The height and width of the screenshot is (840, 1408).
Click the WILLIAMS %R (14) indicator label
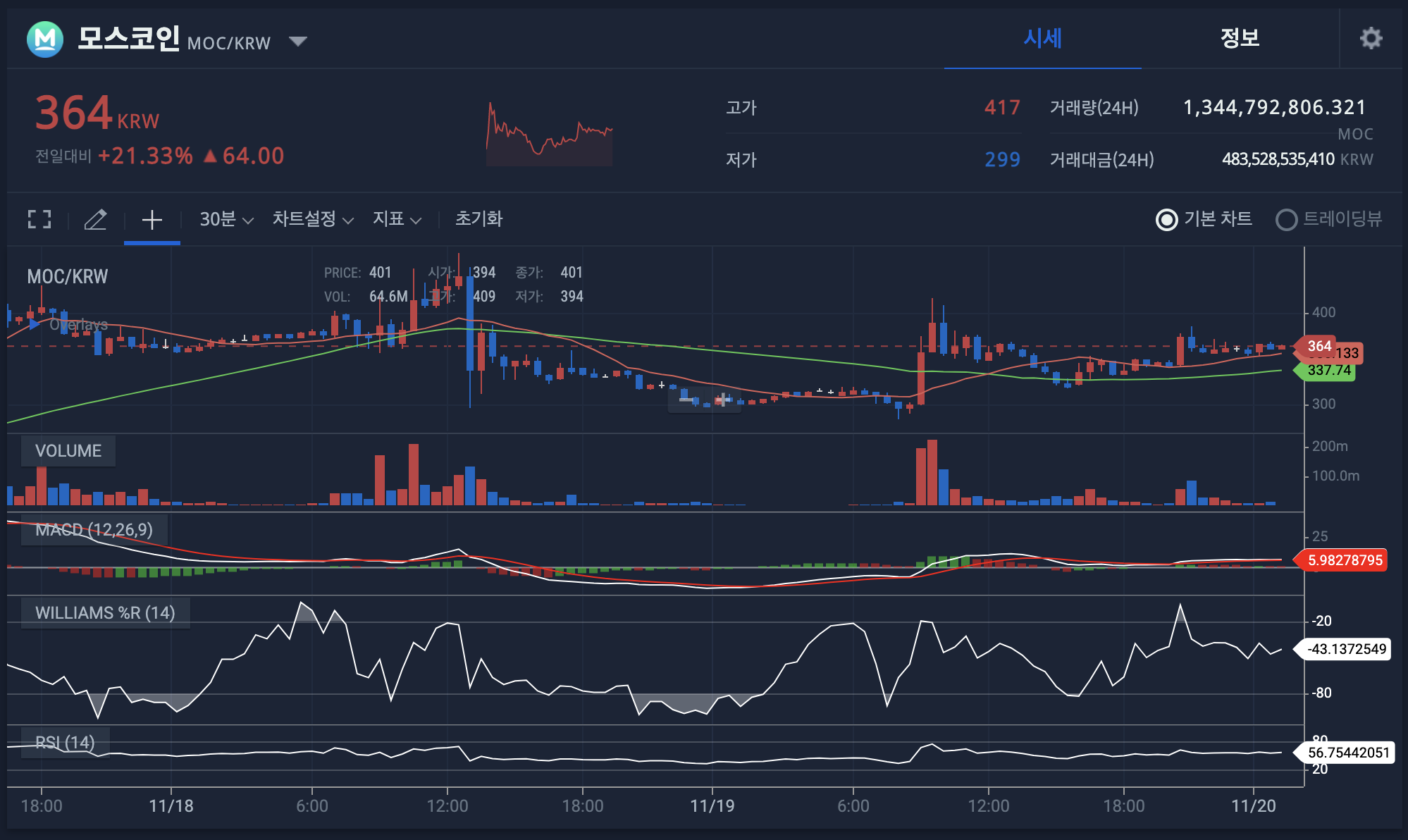pos(105,613)
